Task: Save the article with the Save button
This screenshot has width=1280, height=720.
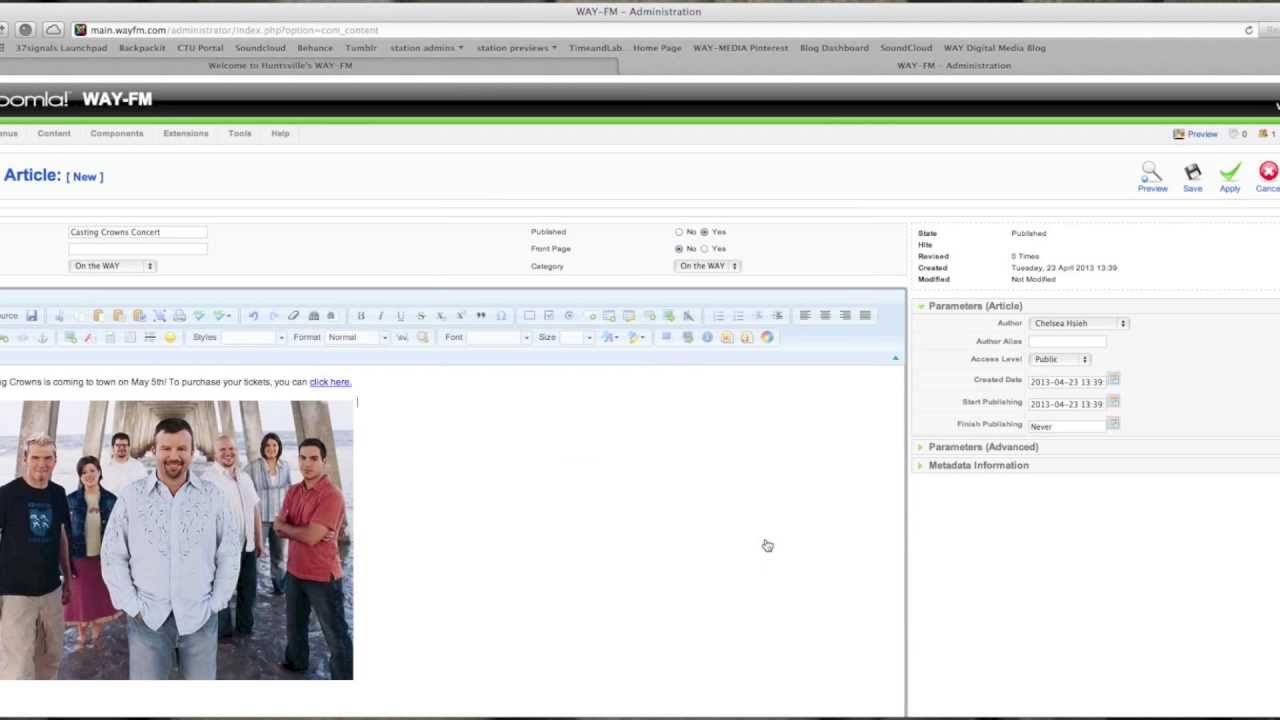Action: pyautogui.click(x=1192, y=177)
